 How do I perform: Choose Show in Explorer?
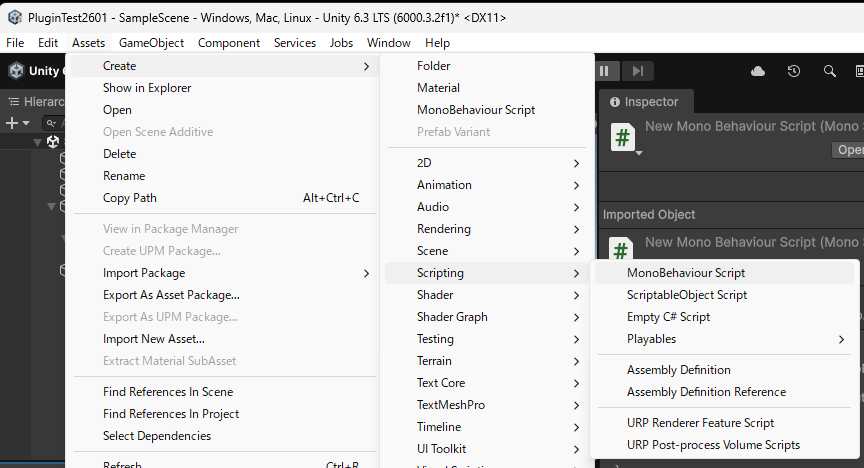coord(145,88)
